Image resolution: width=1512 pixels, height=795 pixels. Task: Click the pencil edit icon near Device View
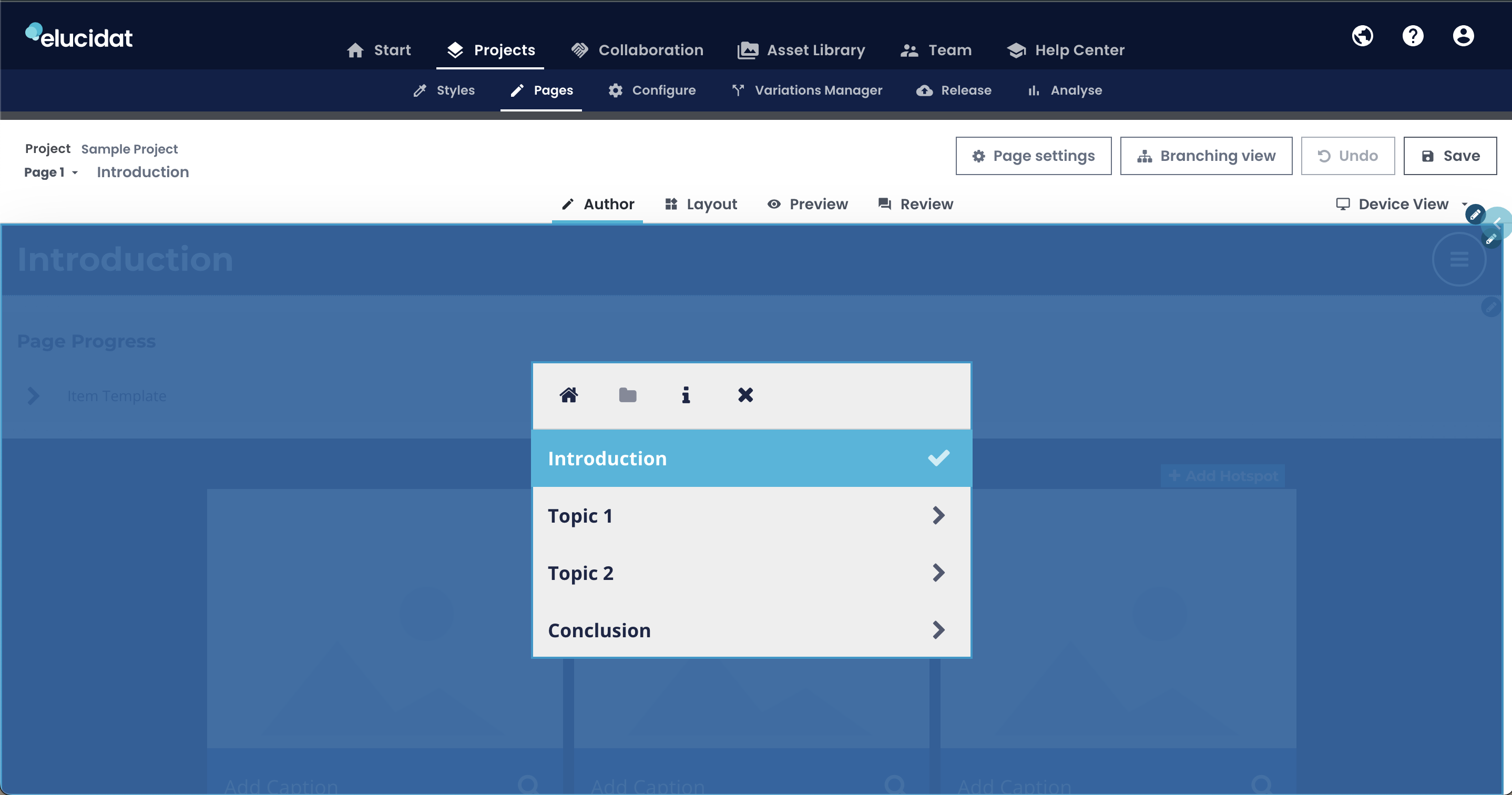point(1475,215)
